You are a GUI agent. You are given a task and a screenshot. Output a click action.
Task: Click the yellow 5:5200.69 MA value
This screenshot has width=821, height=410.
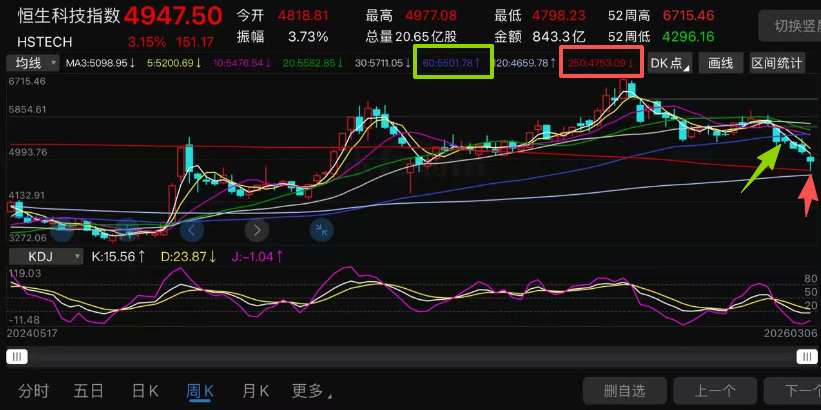point(175,64)
